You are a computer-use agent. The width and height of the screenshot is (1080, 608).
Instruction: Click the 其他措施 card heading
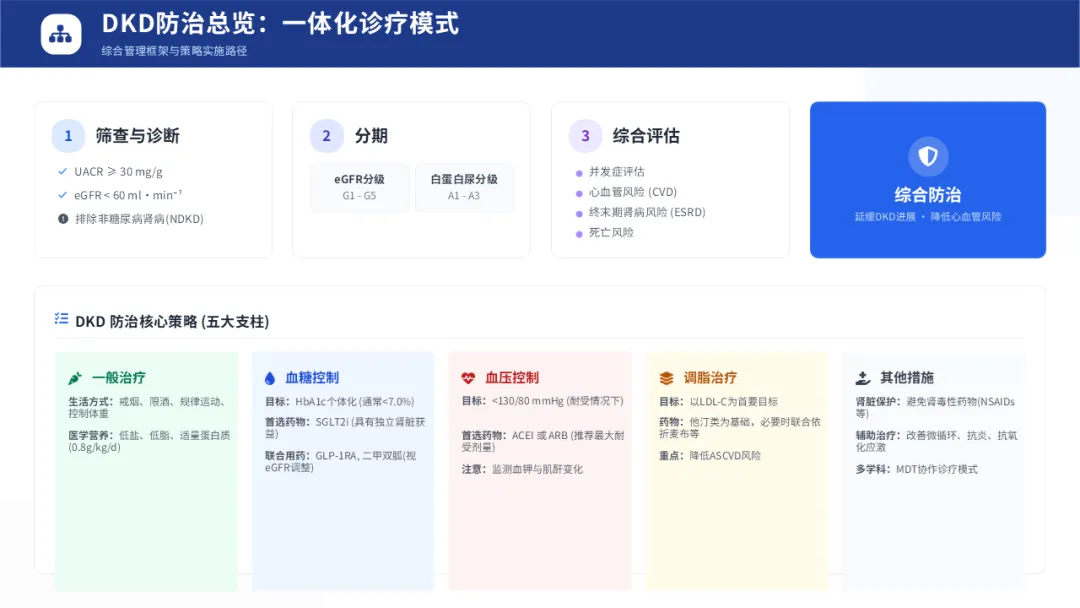[x=907, y=378]
